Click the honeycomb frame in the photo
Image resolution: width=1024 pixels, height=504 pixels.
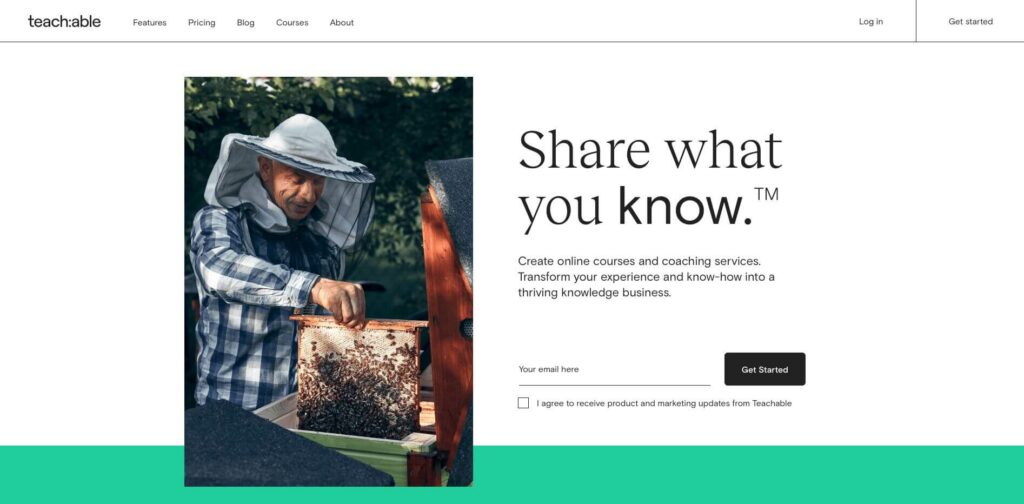359,377
